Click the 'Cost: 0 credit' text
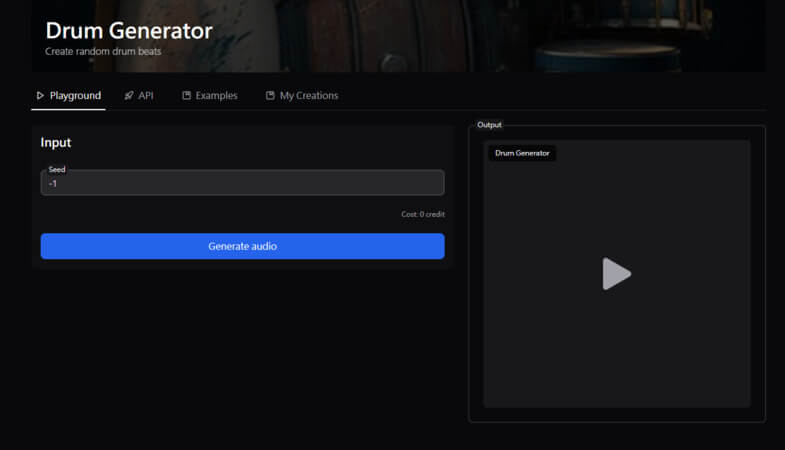 (423, 214)
